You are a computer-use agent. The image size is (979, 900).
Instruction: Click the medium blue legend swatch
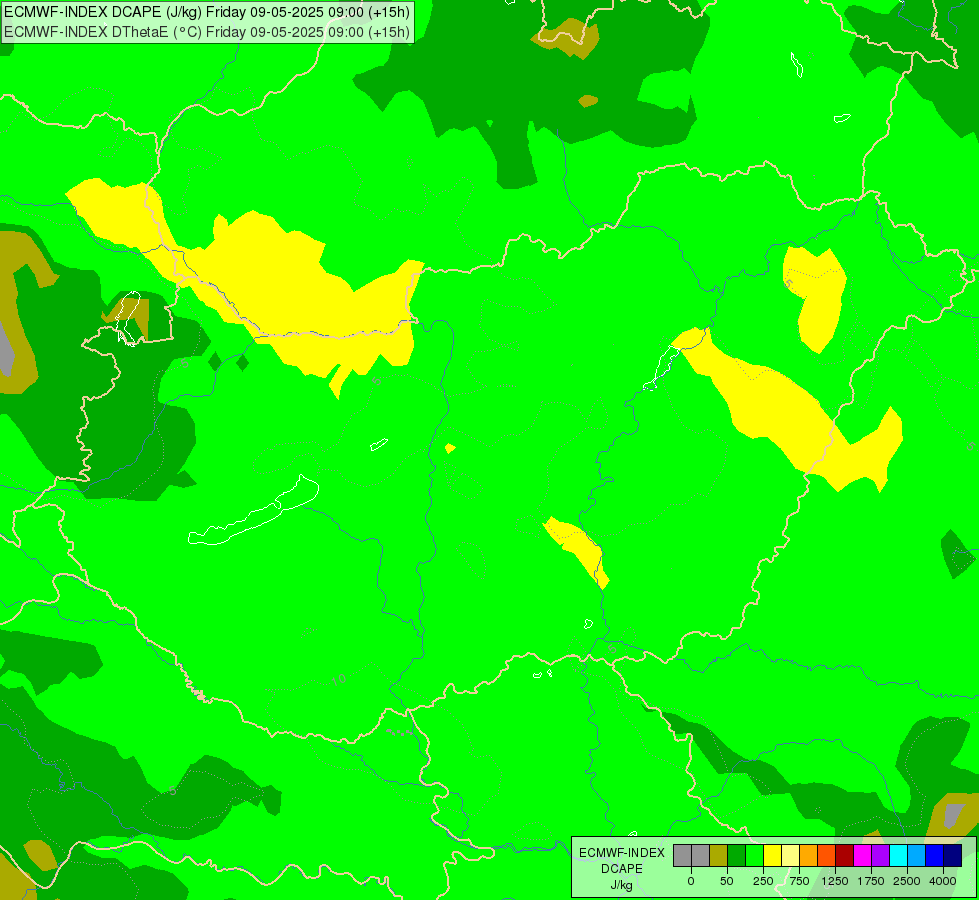[x=935, y=856]
